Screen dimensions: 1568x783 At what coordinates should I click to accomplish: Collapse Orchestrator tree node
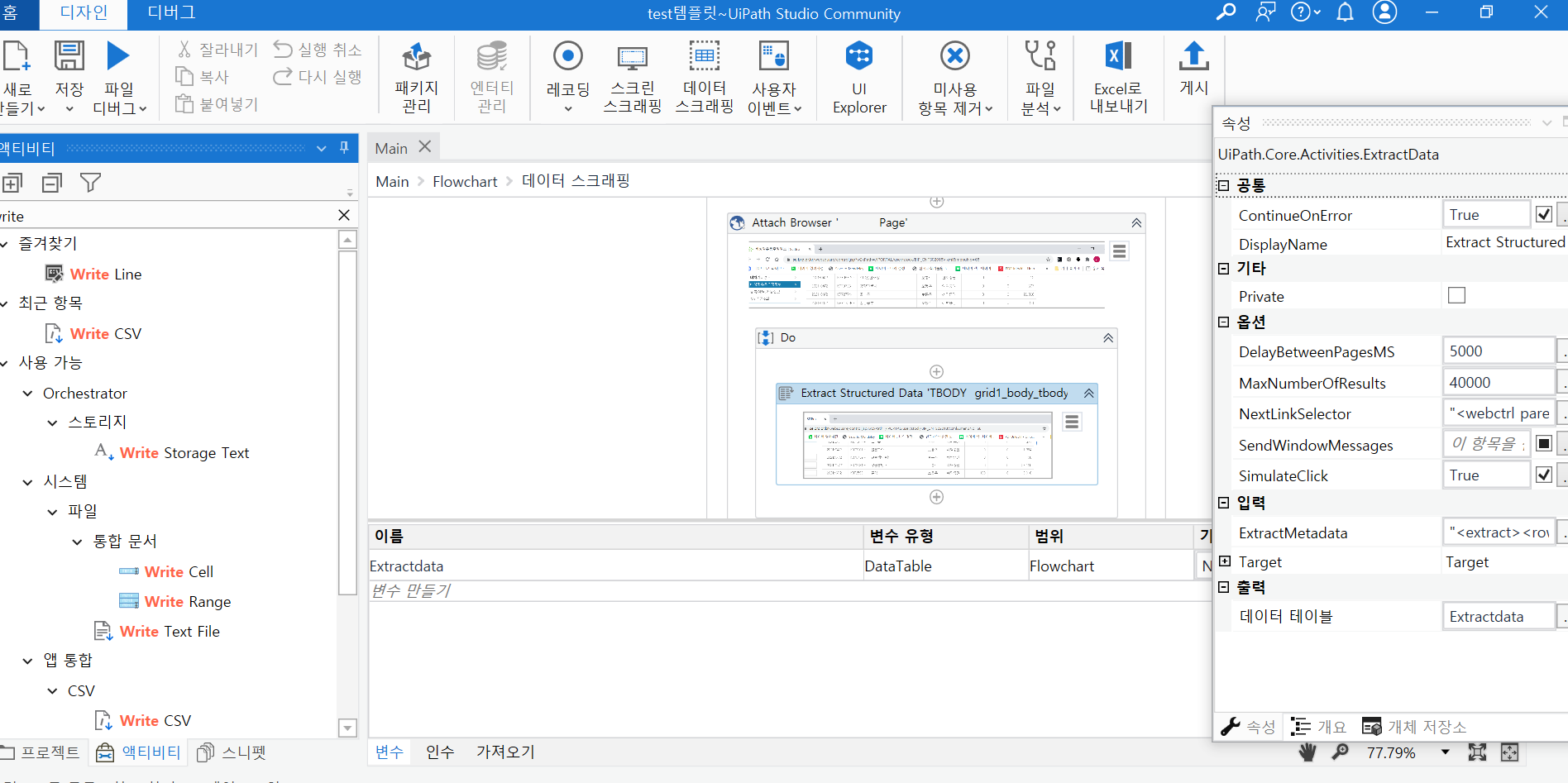click(28, 394)
